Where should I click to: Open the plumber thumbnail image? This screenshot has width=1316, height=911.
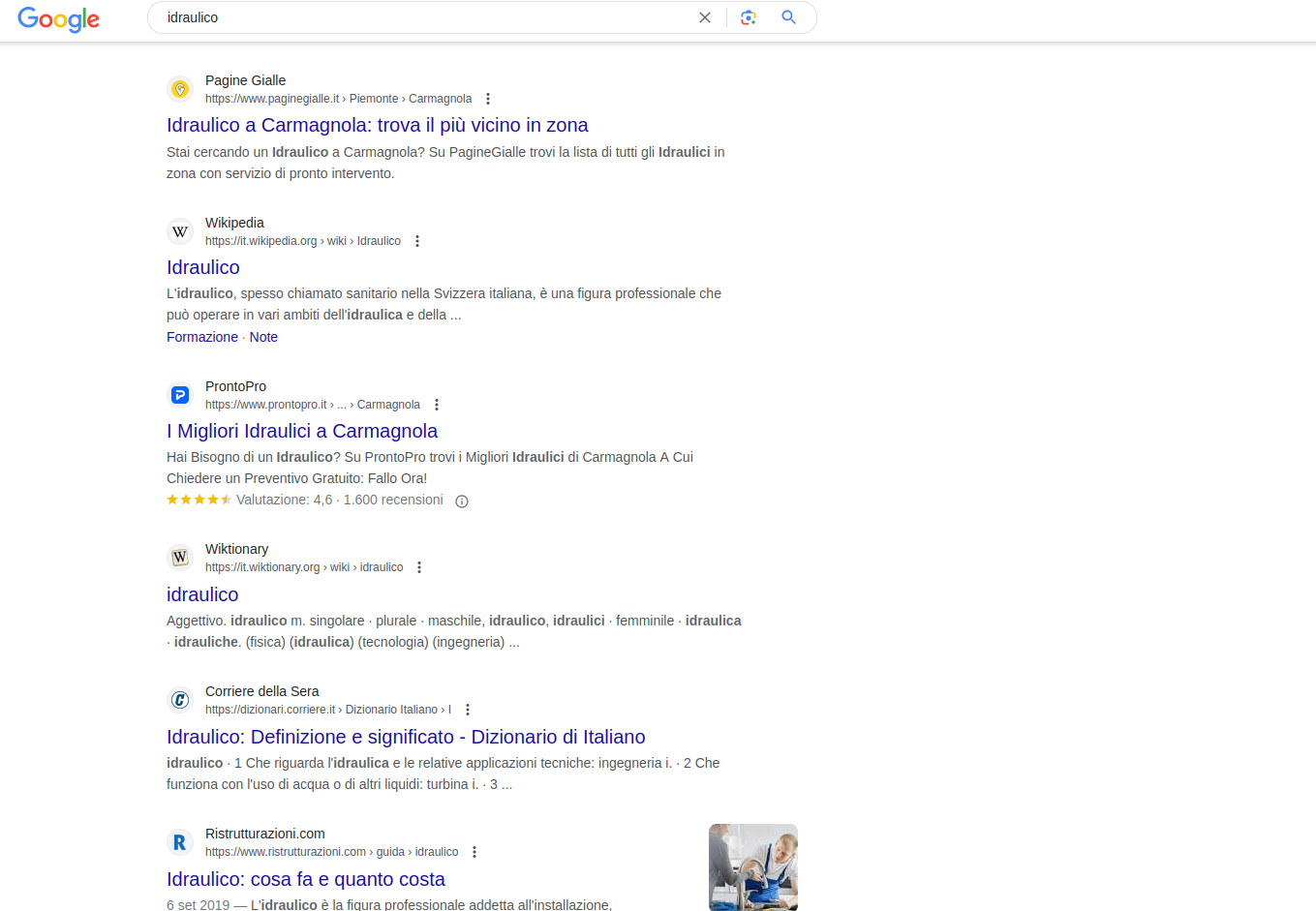tap(753, 867)
